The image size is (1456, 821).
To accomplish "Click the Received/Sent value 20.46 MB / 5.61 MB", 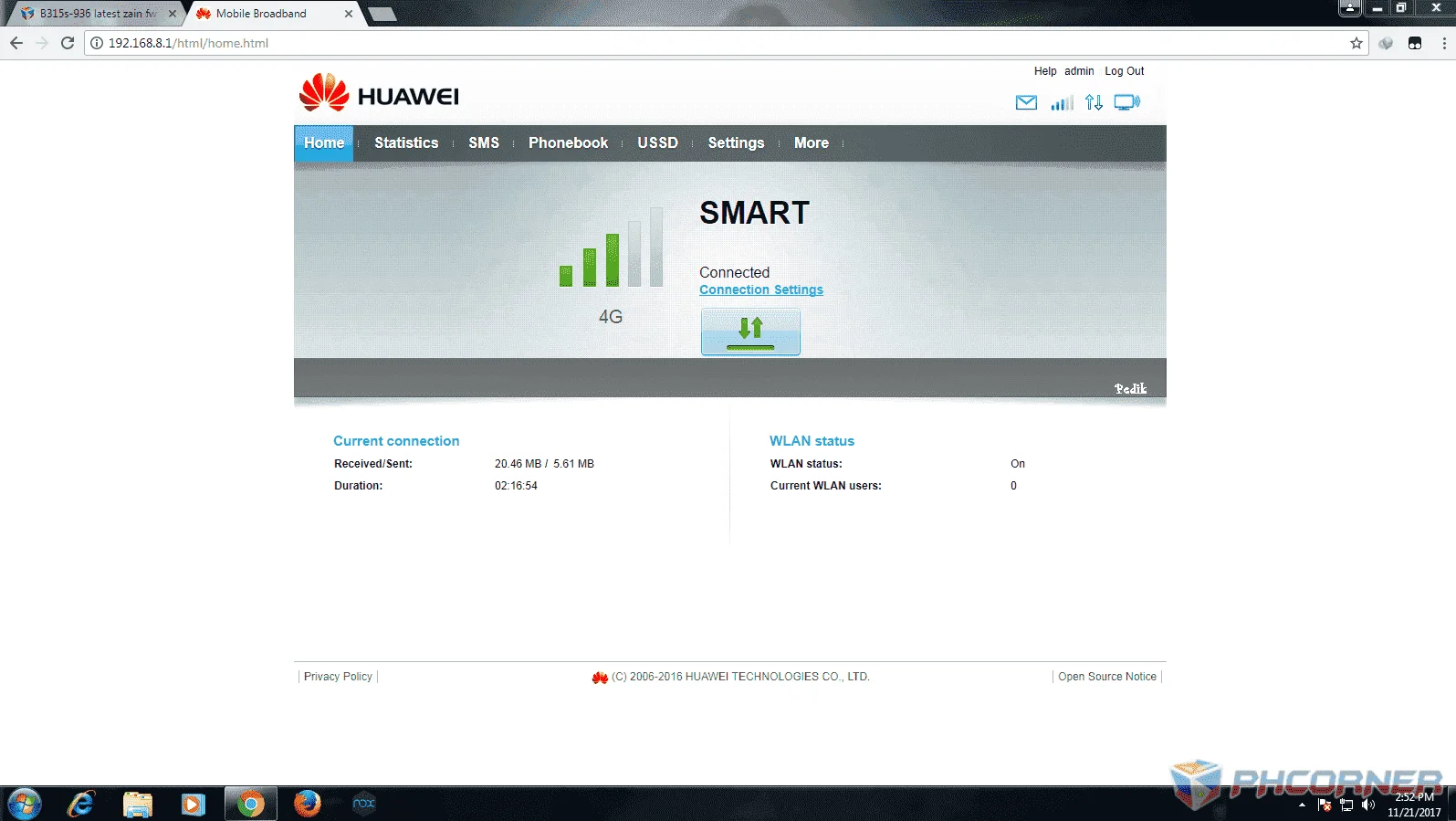I will pos(544,464).
